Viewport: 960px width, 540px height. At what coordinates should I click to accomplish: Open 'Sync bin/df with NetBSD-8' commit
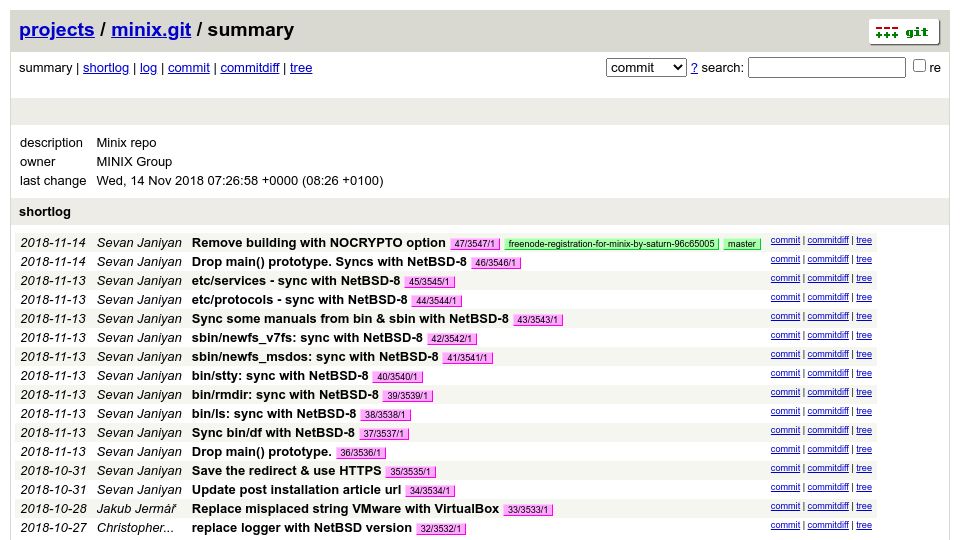tap(273, 433)
